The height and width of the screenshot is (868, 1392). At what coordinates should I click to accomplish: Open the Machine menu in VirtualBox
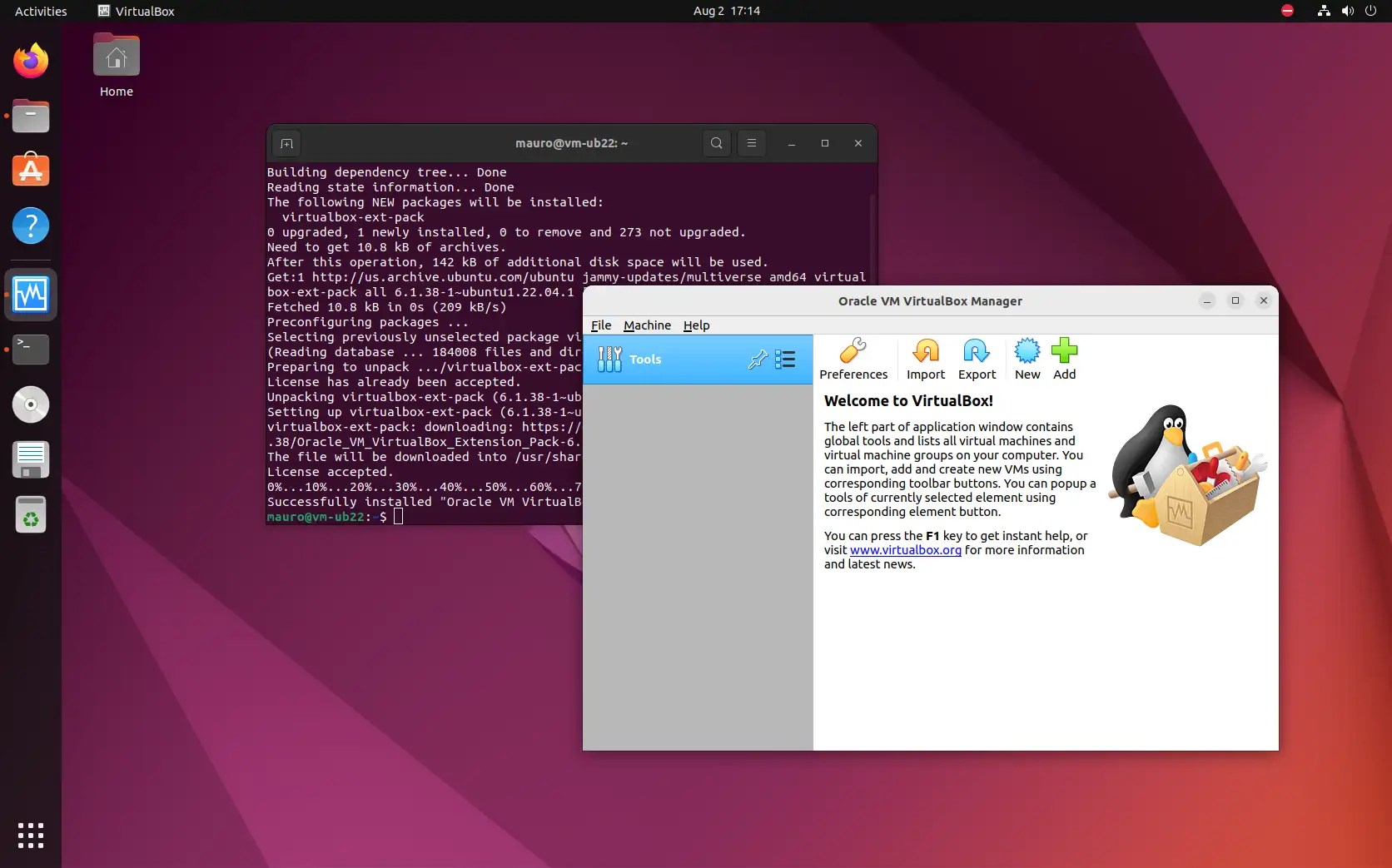tap(647, 325)
